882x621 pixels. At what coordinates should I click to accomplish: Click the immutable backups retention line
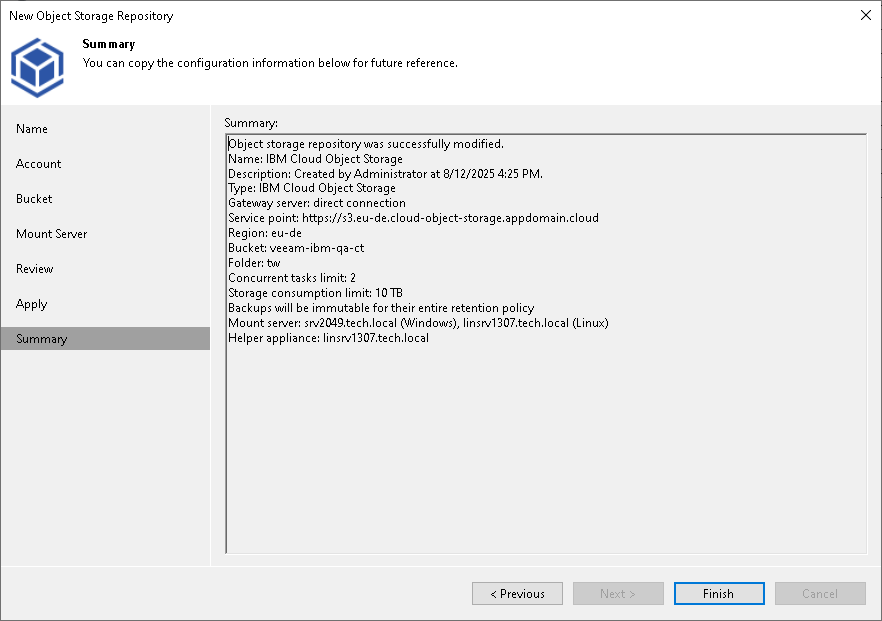381,308
